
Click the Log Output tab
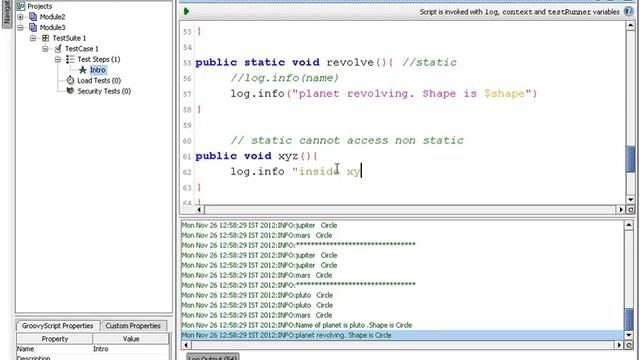(213, 357)
